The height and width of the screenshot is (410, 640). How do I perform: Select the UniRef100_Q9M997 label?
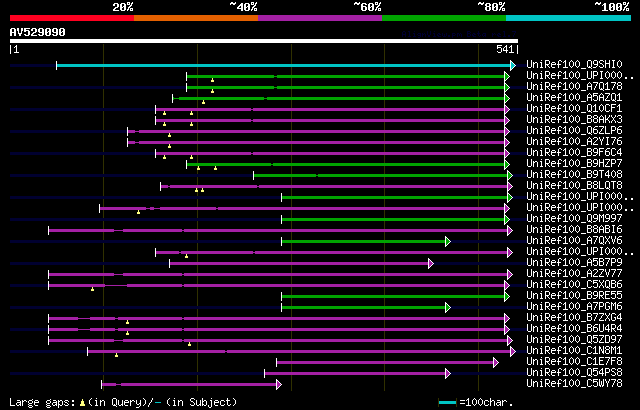coord(574,219)
